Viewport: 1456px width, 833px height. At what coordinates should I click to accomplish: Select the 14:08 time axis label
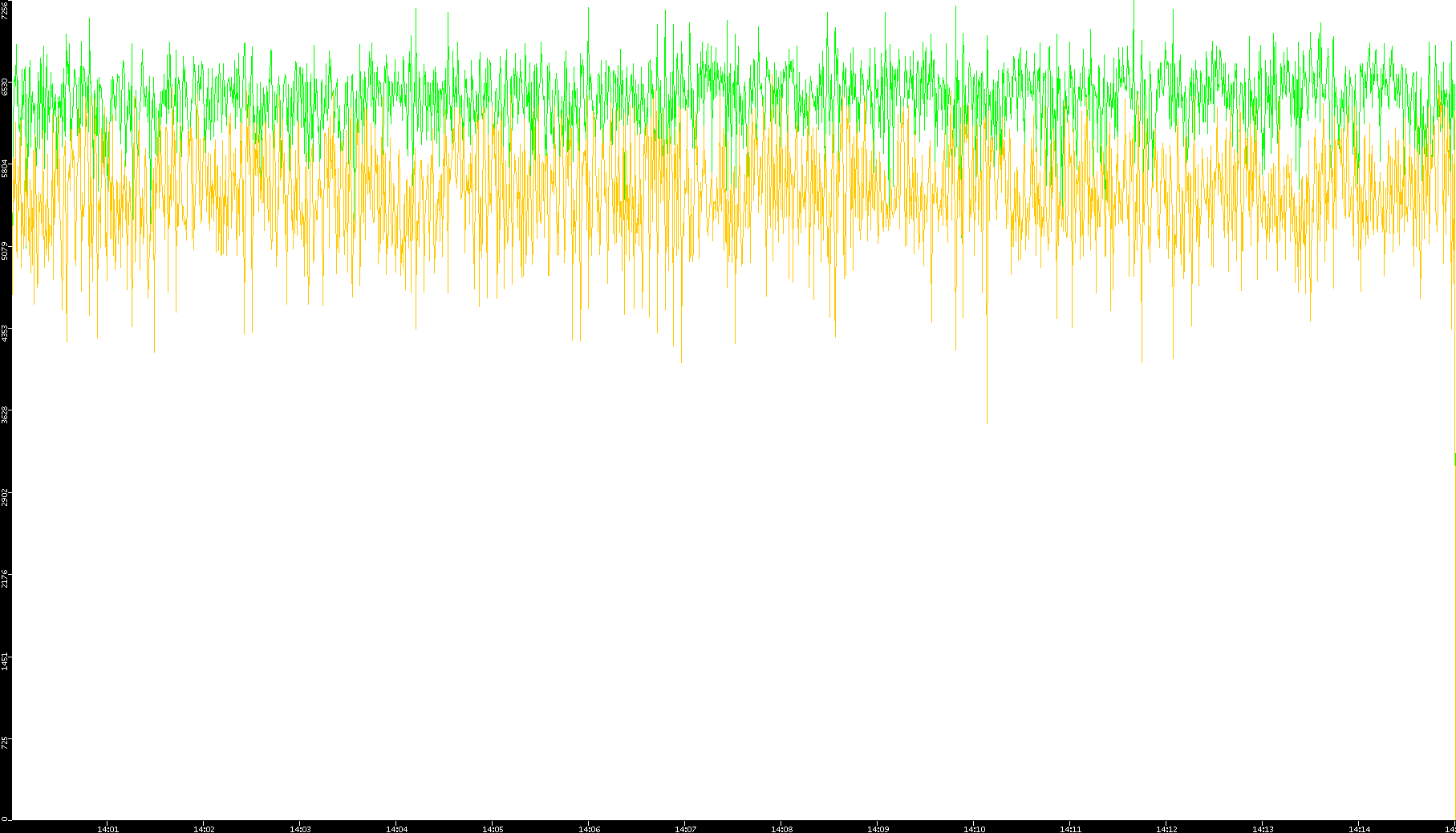click(x=781, y=829)
